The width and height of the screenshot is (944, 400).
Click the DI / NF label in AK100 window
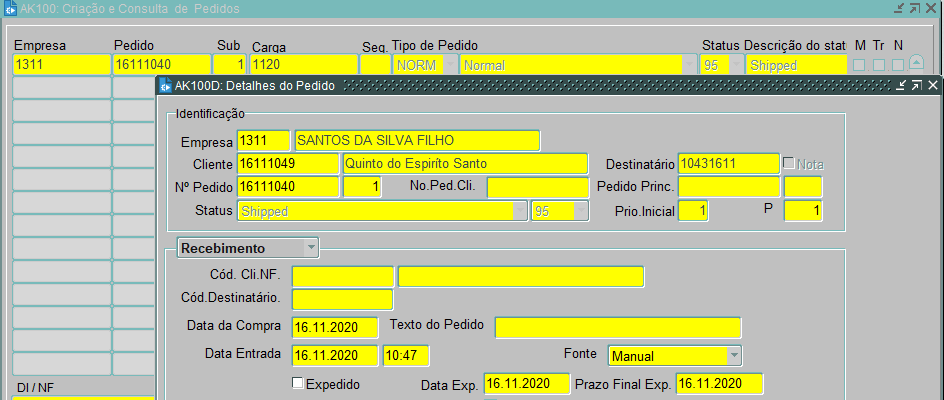[x=36, y=388]
